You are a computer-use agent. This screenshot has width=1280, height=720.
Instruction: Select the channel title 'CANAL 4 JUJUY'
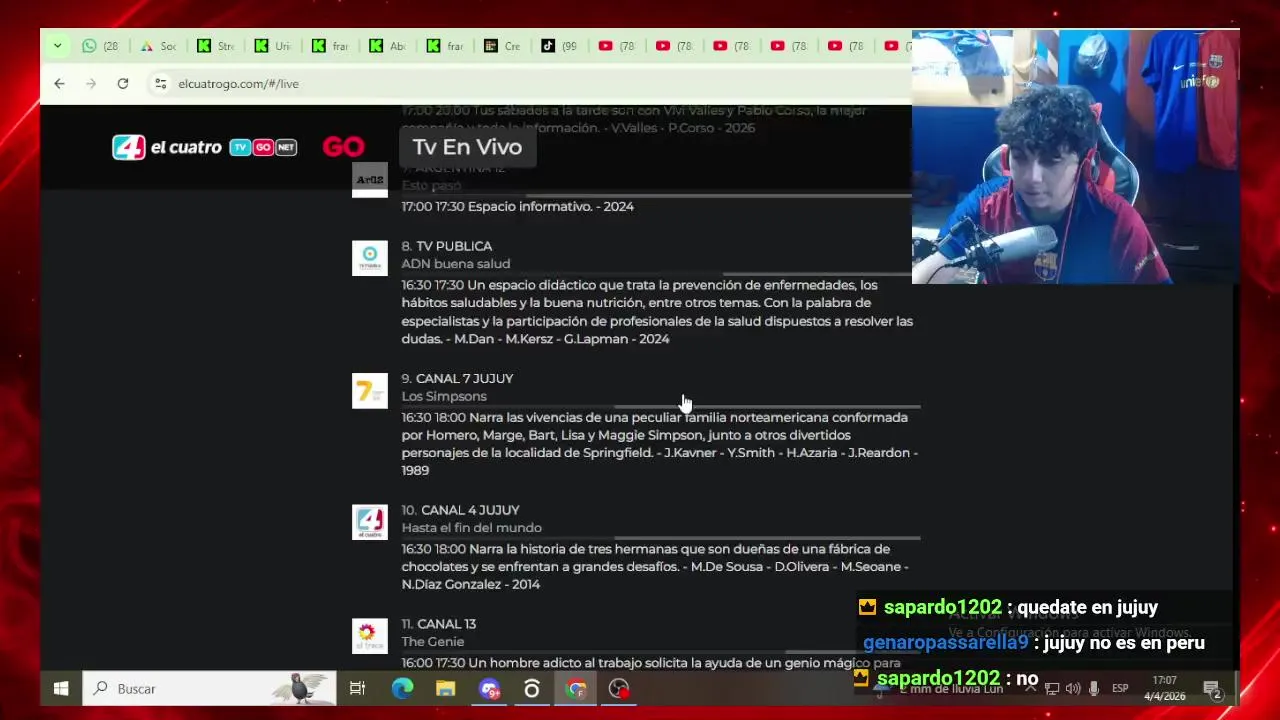pos(470,510)
